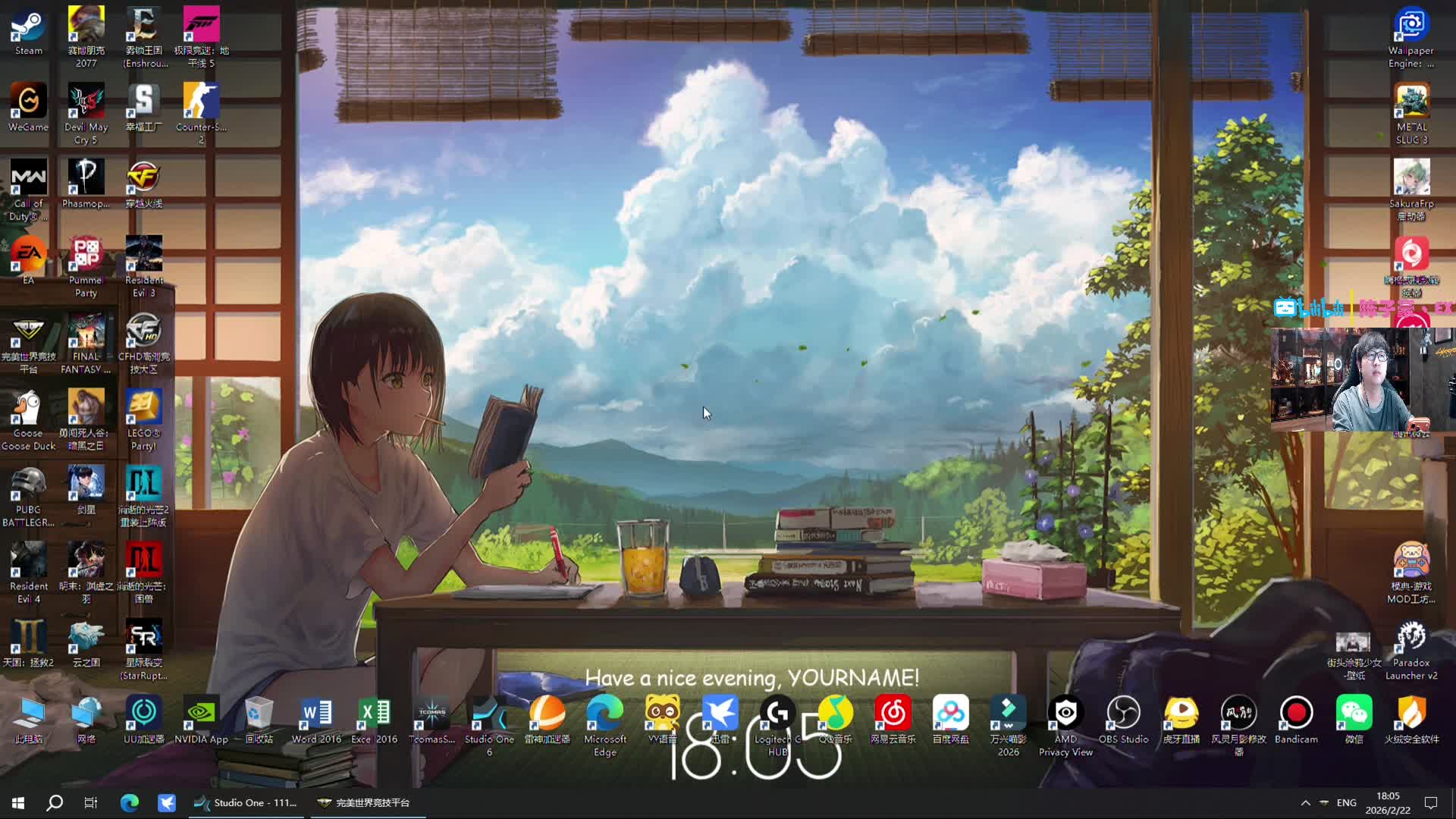The width and height of the screenshot is (1456, 819).
Task: Expand the hidden system tray icons
Action: (1305, 802)
